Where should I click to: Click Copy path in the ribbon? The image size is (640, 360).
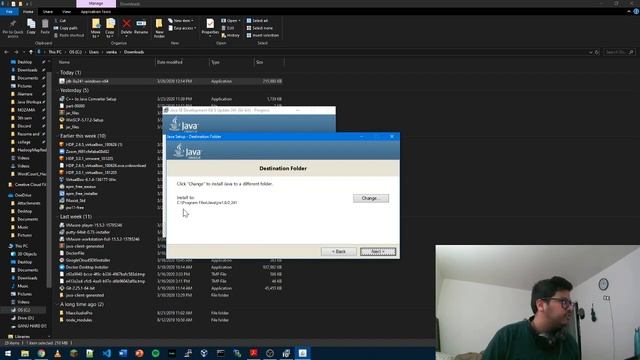click(65, 28)
